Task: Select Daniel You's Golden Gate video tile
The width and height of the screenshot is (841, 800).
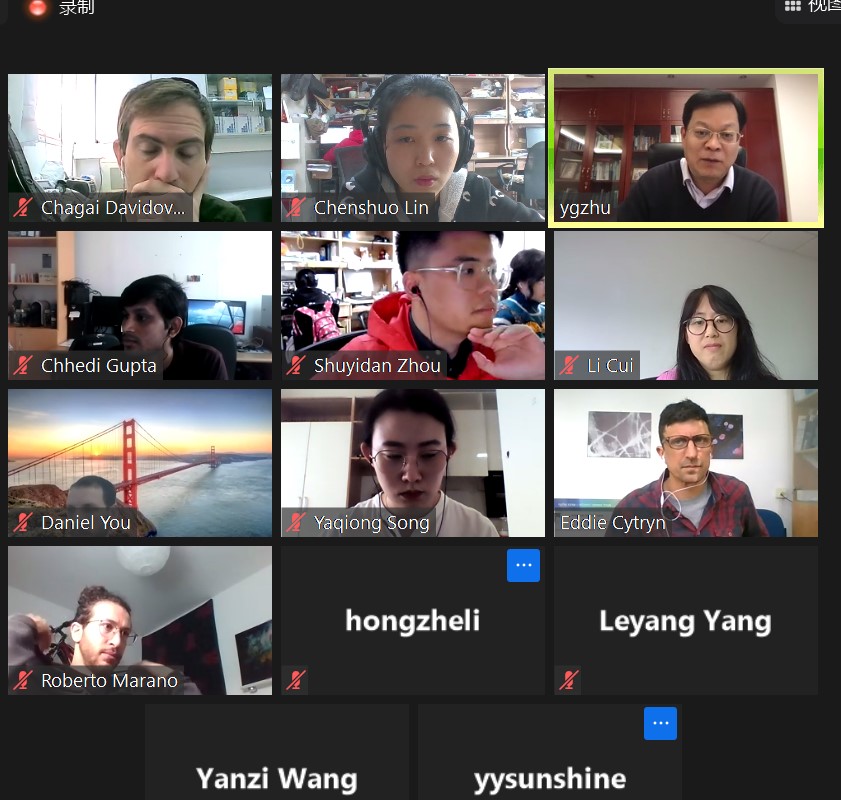Action: click(x=140, y=463)
